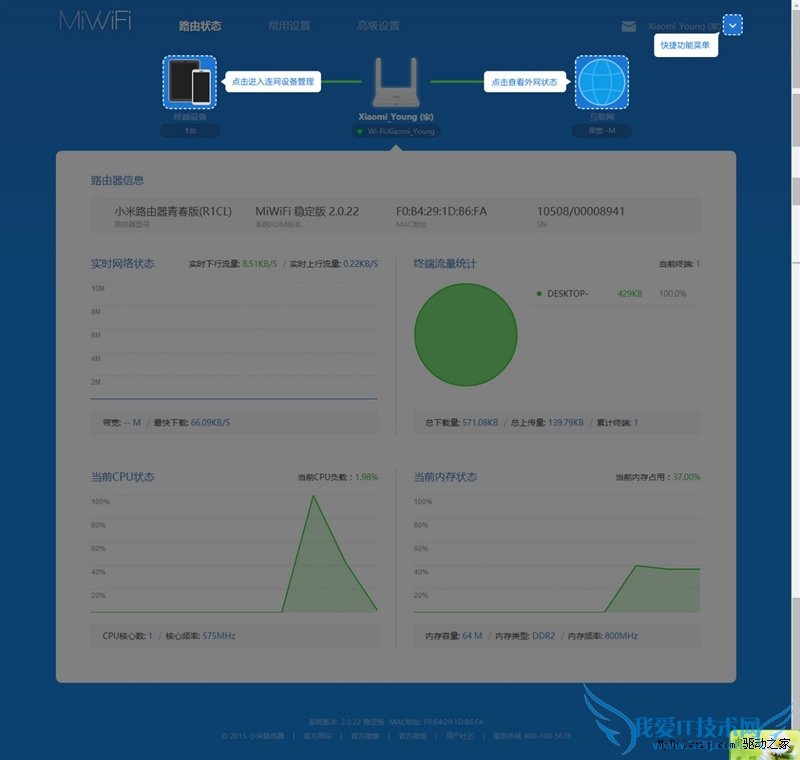Click the fastest download 66.09KB/S value
800x760 pixels.
210,422
